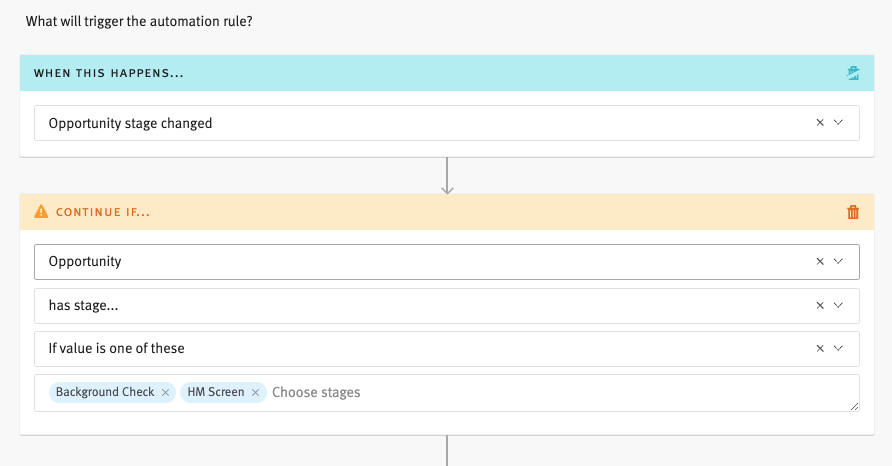Click the 'has stage...' combo box text
The height and width of the screenshot is (466, 892).
point(83,306)
